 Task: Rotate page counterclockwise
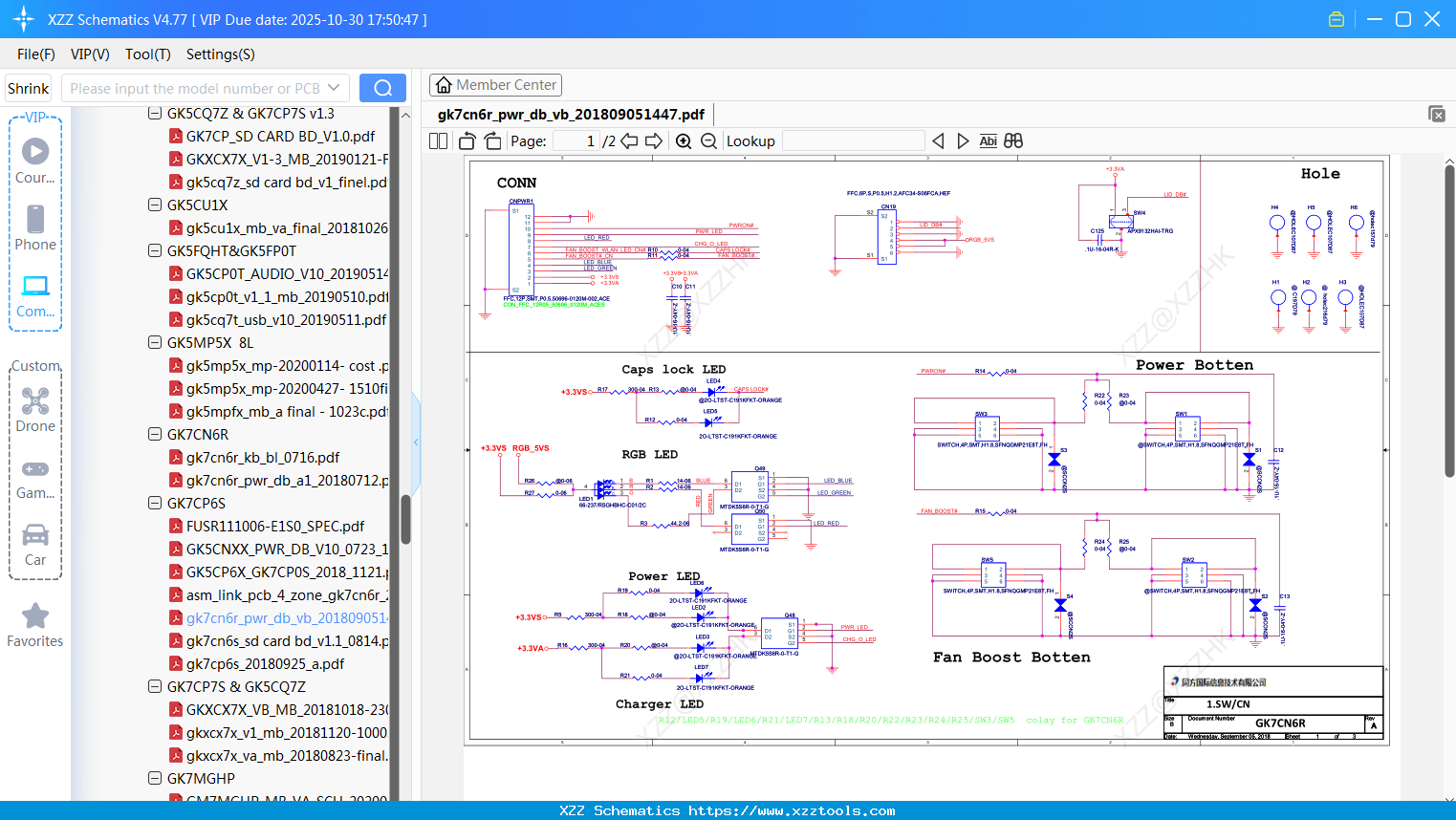(x=467, y=141)
